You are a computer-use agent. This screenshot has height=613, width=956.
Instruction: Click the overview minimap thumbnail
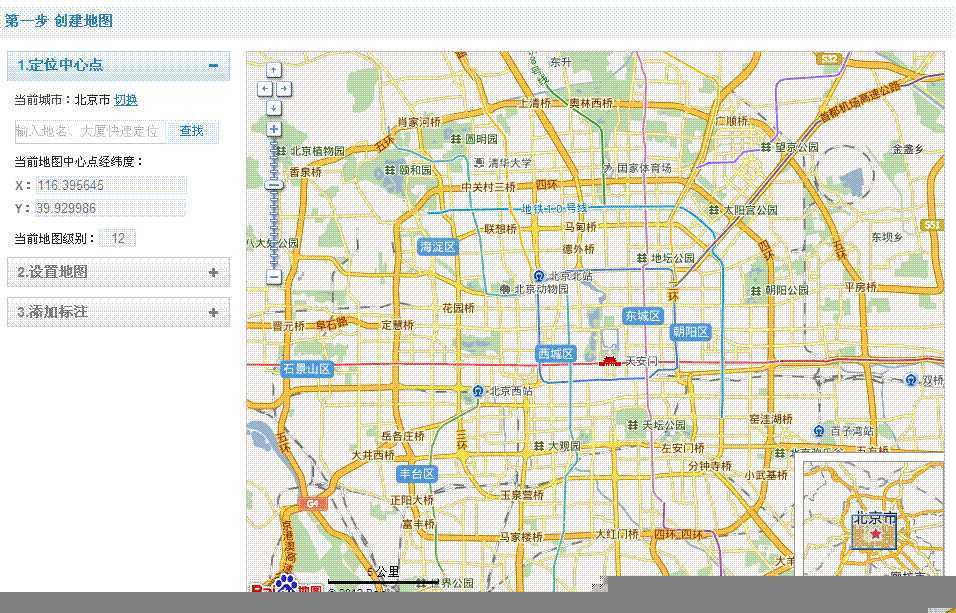(x=873, y=519)
